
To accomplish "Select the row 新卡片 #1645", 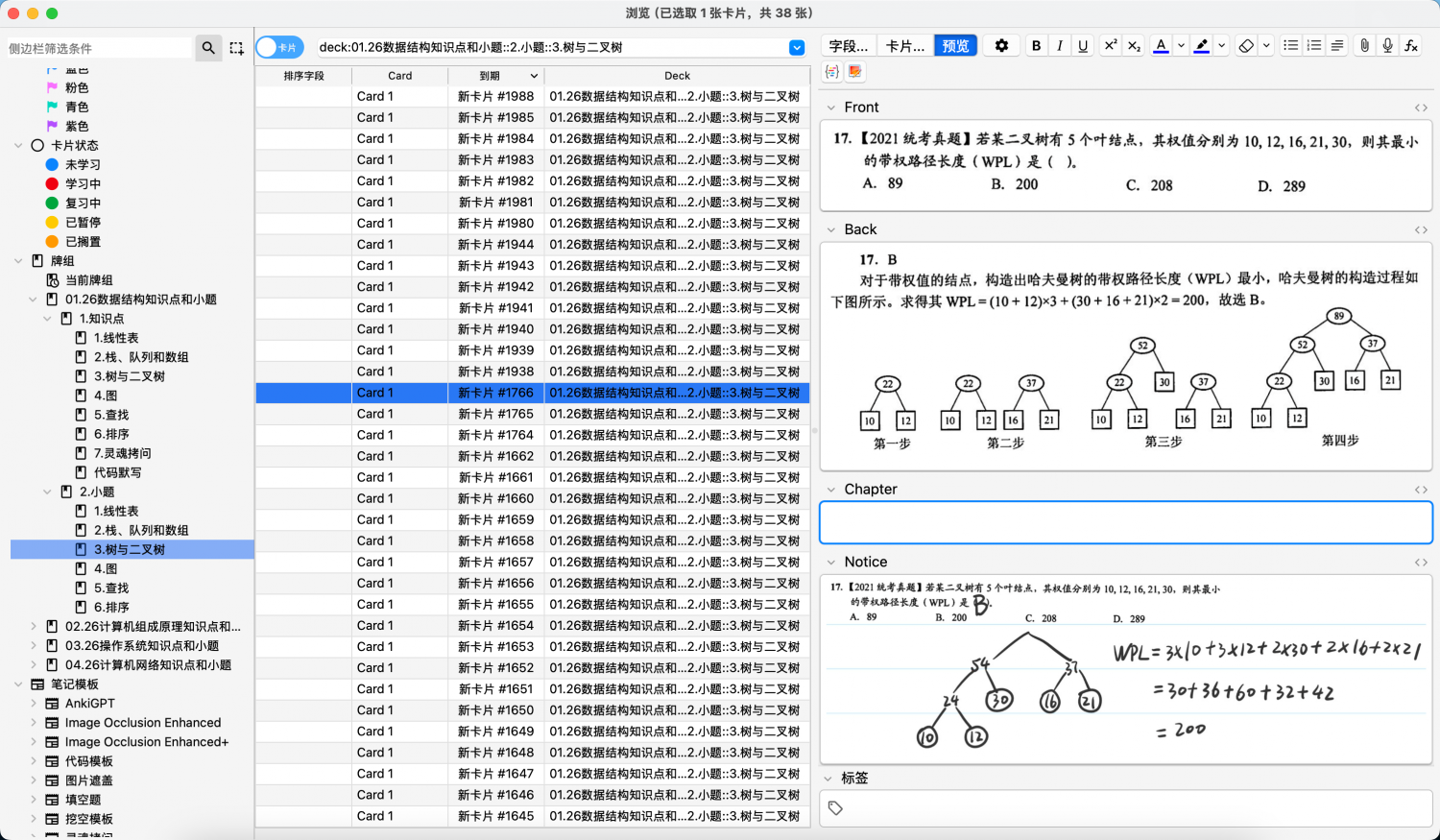I will click(533, 816).
